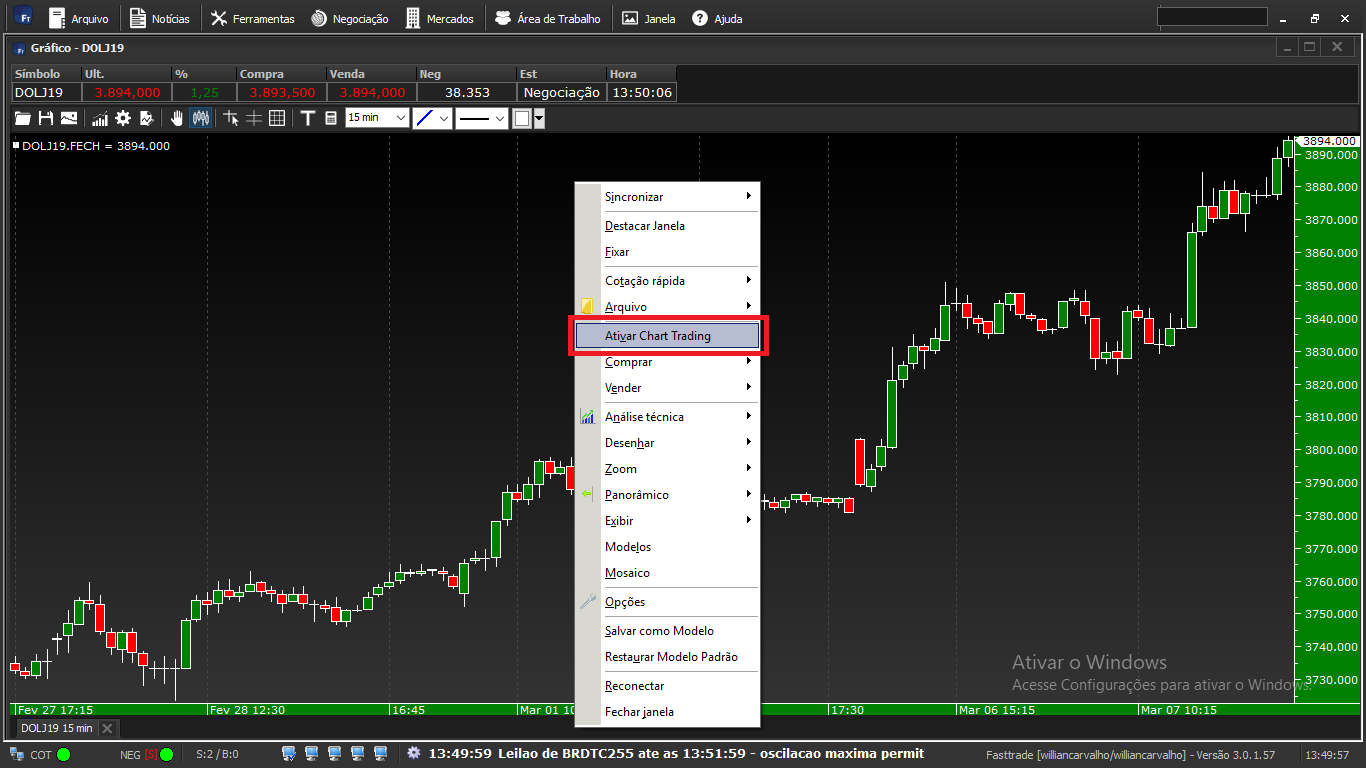
Task: Open the 15 min period dropdown
Action: coord(377,118)
